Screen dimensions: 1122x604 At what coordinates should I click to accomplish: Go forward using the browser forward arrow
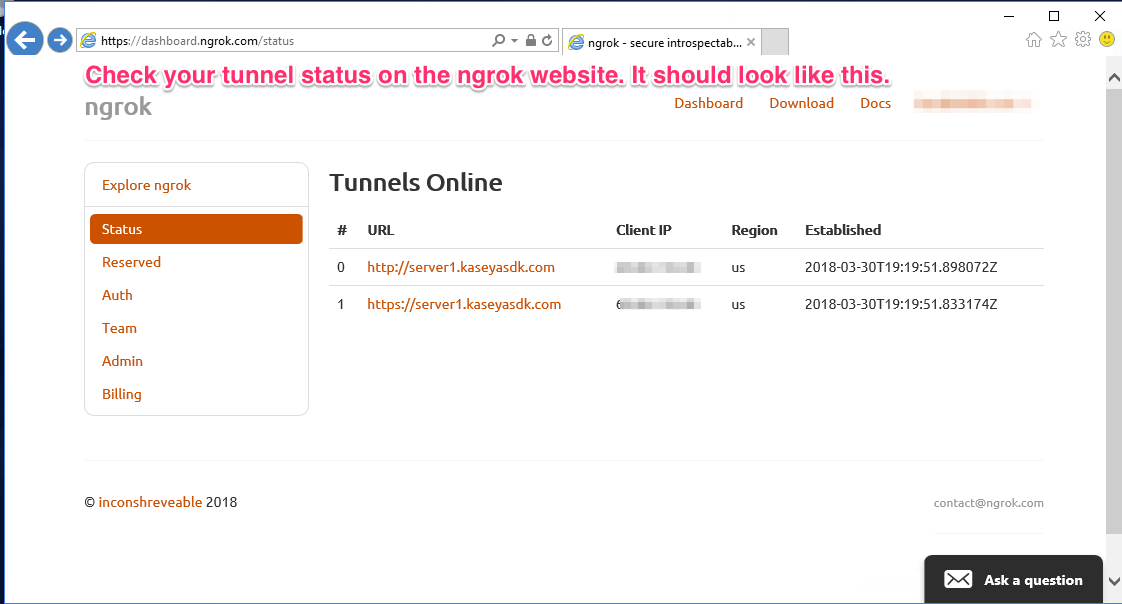[x=60, y=41]
